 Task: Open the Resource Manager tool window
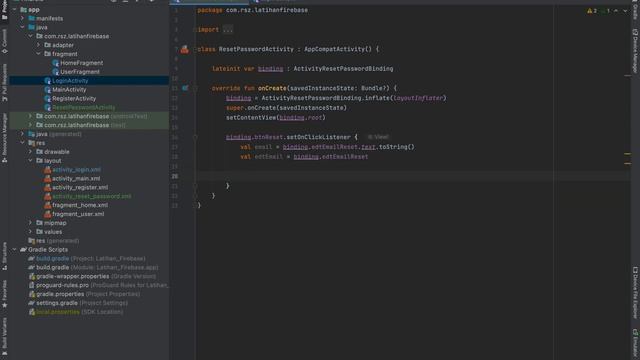click(4, 138)
